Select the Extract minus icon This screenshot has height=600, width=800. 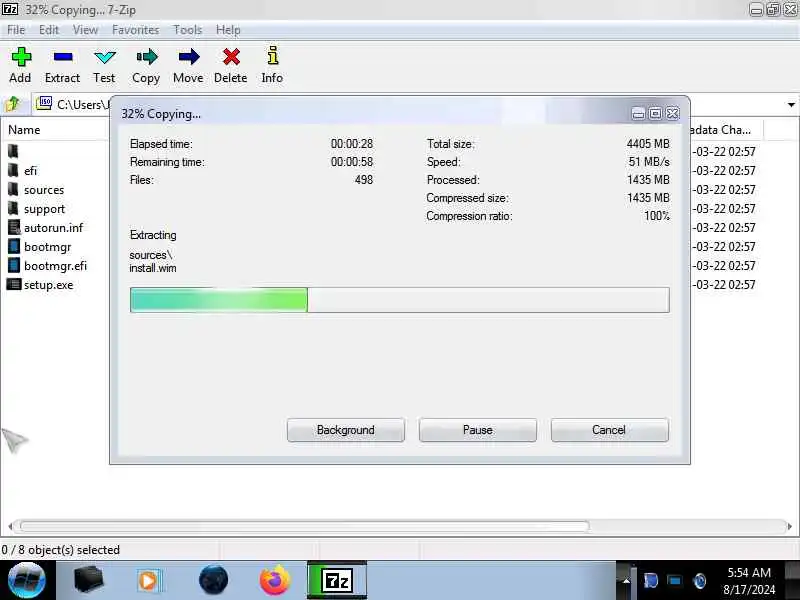[x=63, y=57]
